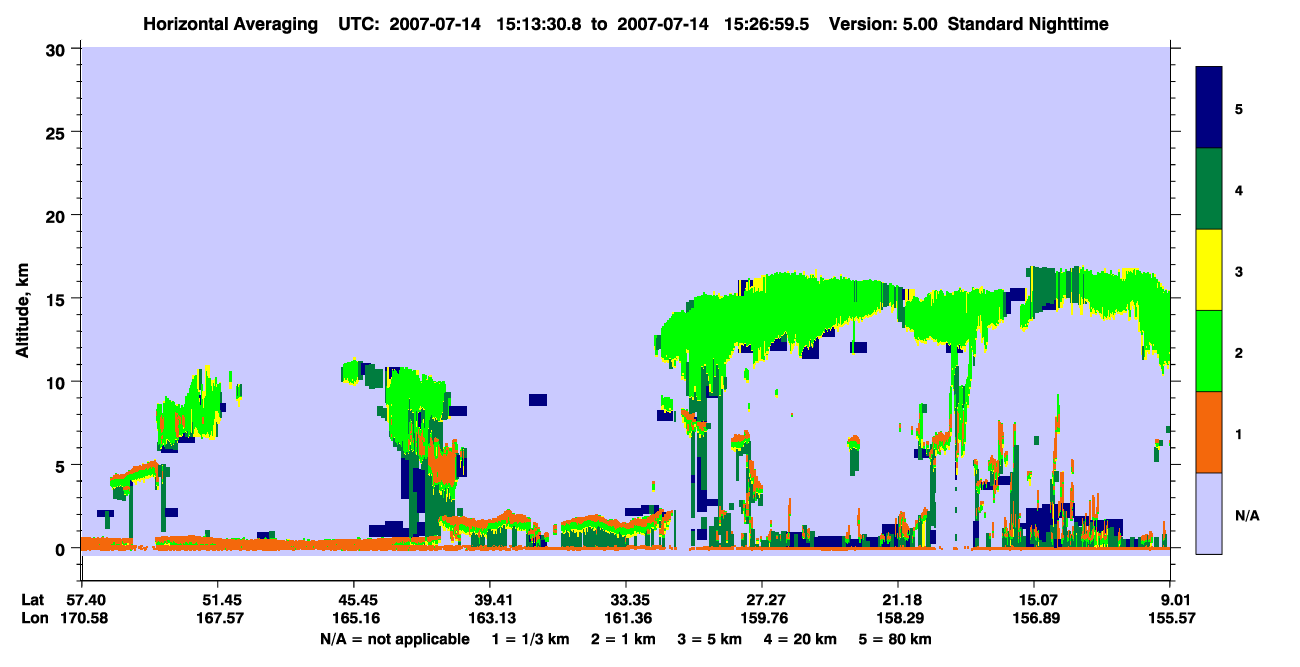The width and height of the screenshot is (1300, 667).
Task: Click the lavender N/A color bar segment
Action: pyautogui.click(x=1209, y=513)
